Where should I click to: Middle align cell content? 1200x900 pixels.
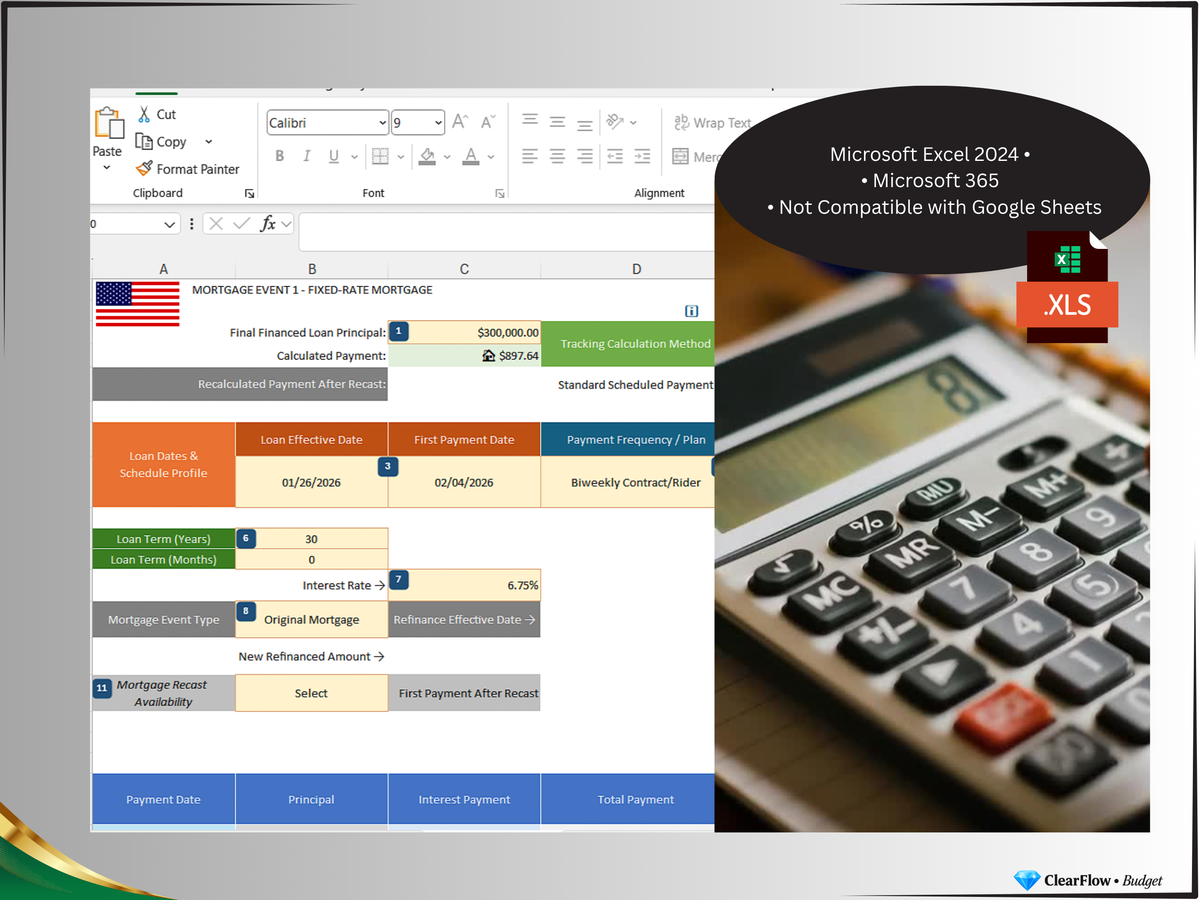point(558,122)
